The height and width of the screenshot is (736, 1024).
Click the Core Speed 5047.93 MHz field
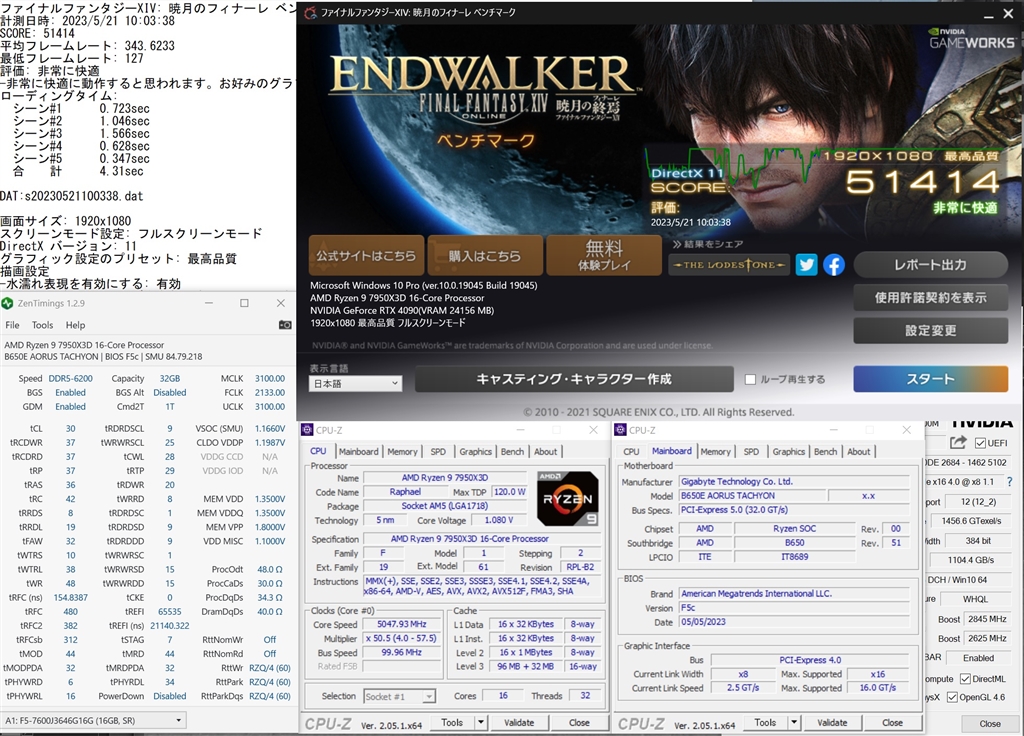(x=402, y=624)
